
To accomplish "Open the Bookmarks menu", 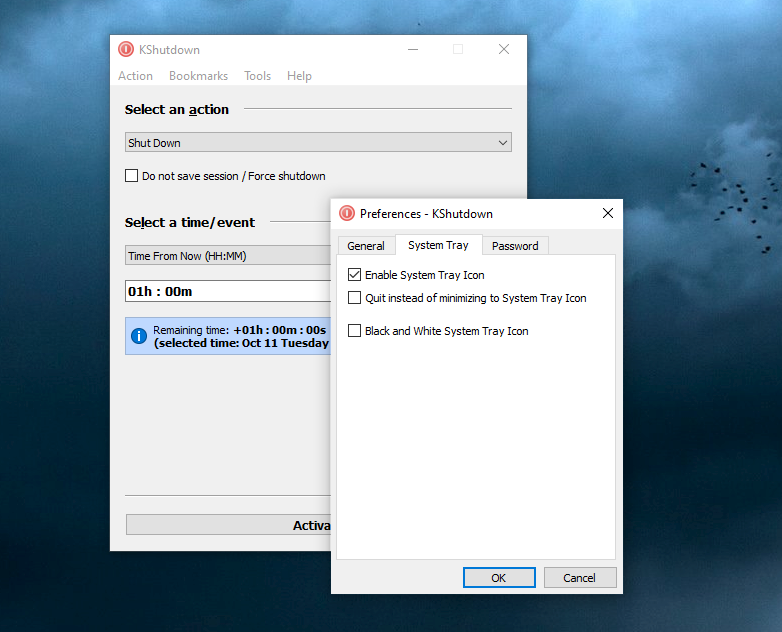I will click(x=198, y=76).
